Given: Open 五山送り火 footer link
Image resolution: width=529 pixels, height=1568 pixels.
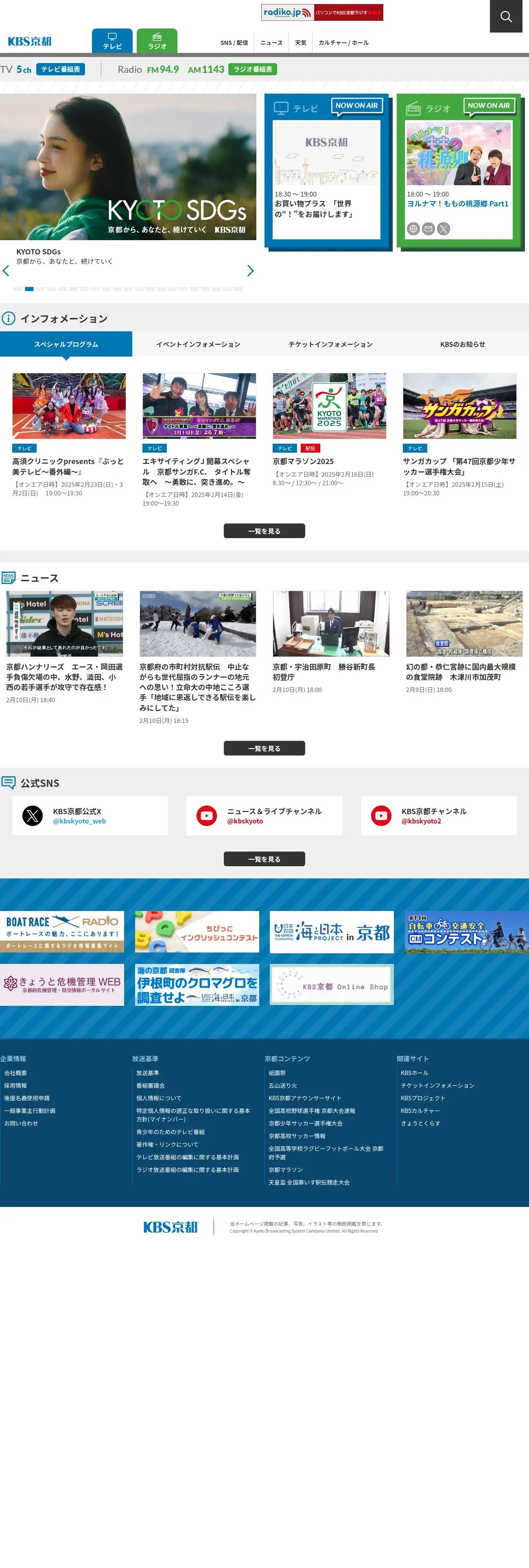Looking at the screenshot, I should click(282, 1086).
